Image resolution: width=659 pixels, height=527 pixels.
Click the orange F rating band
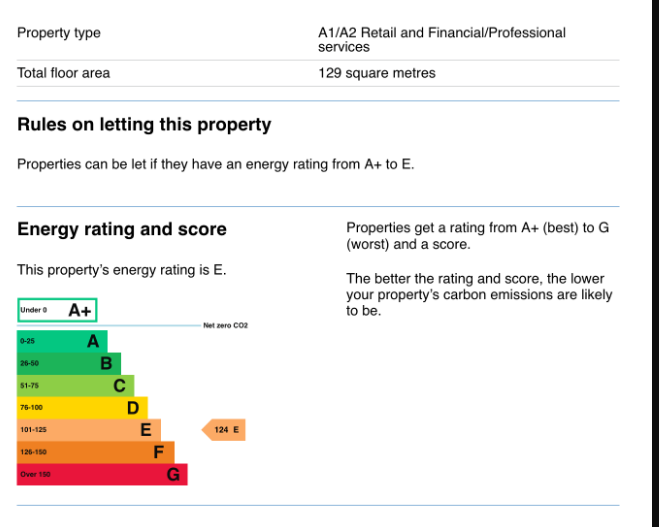[x=95, y=452]
